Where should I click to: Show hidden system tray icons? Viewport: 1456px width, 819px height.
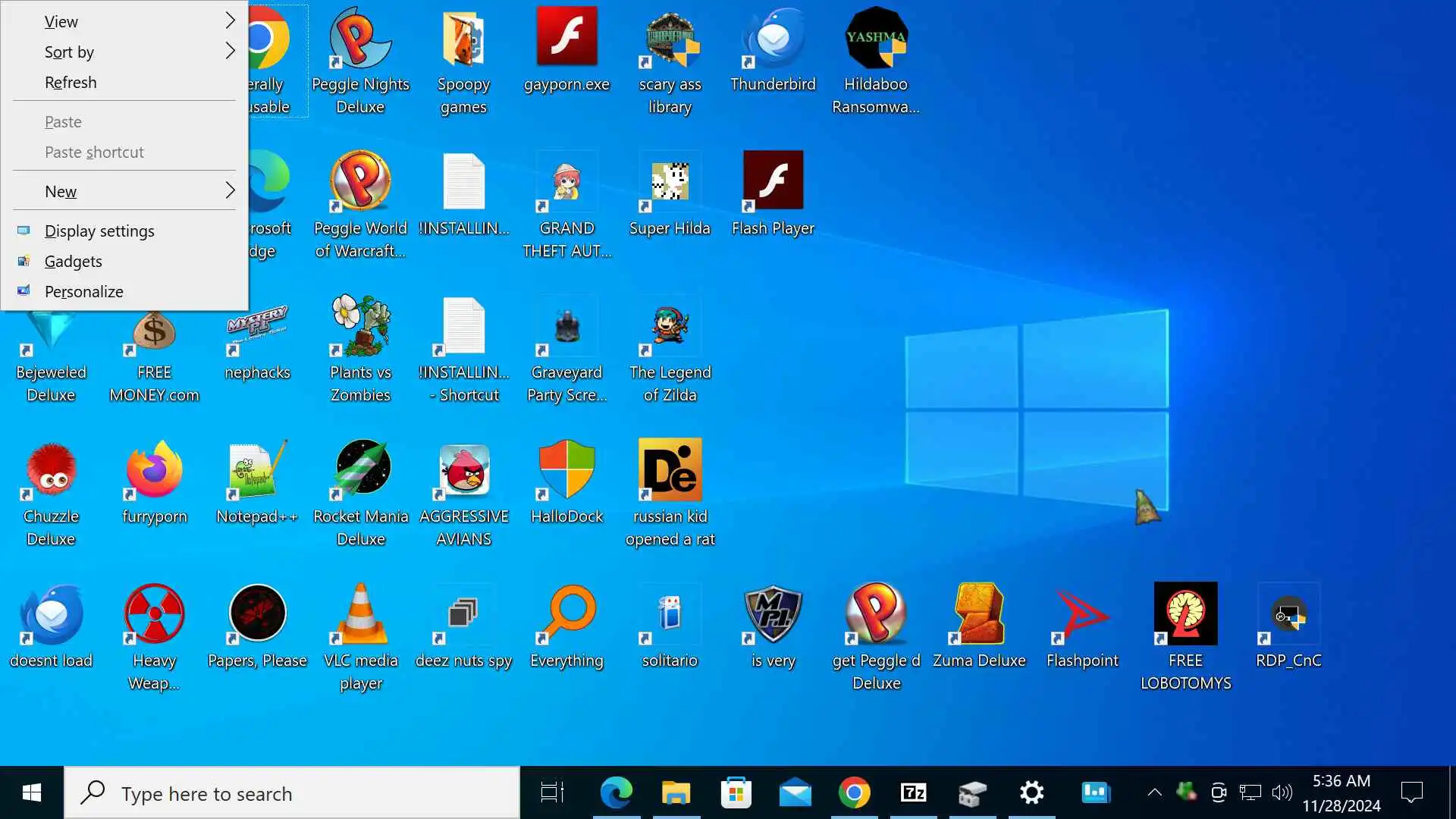(1154, 793)
